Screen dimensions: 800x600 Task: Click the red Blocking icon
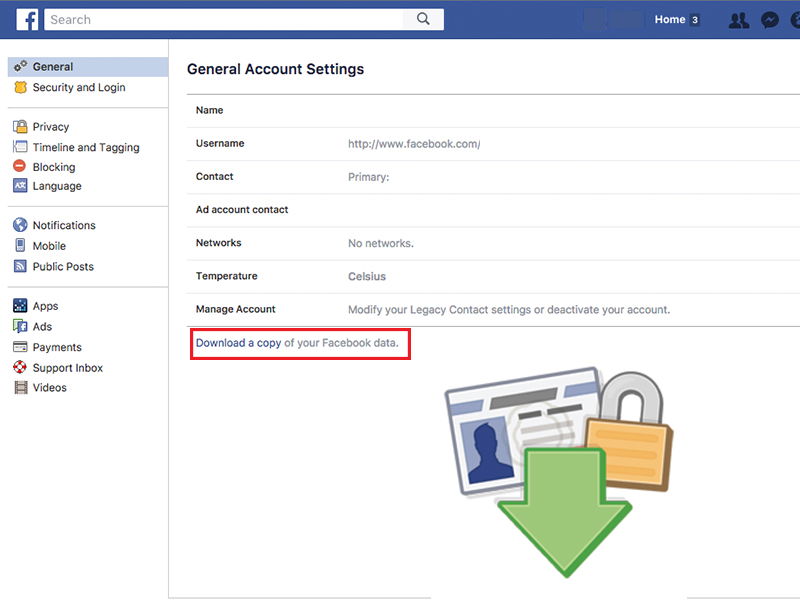click(19, 166)
